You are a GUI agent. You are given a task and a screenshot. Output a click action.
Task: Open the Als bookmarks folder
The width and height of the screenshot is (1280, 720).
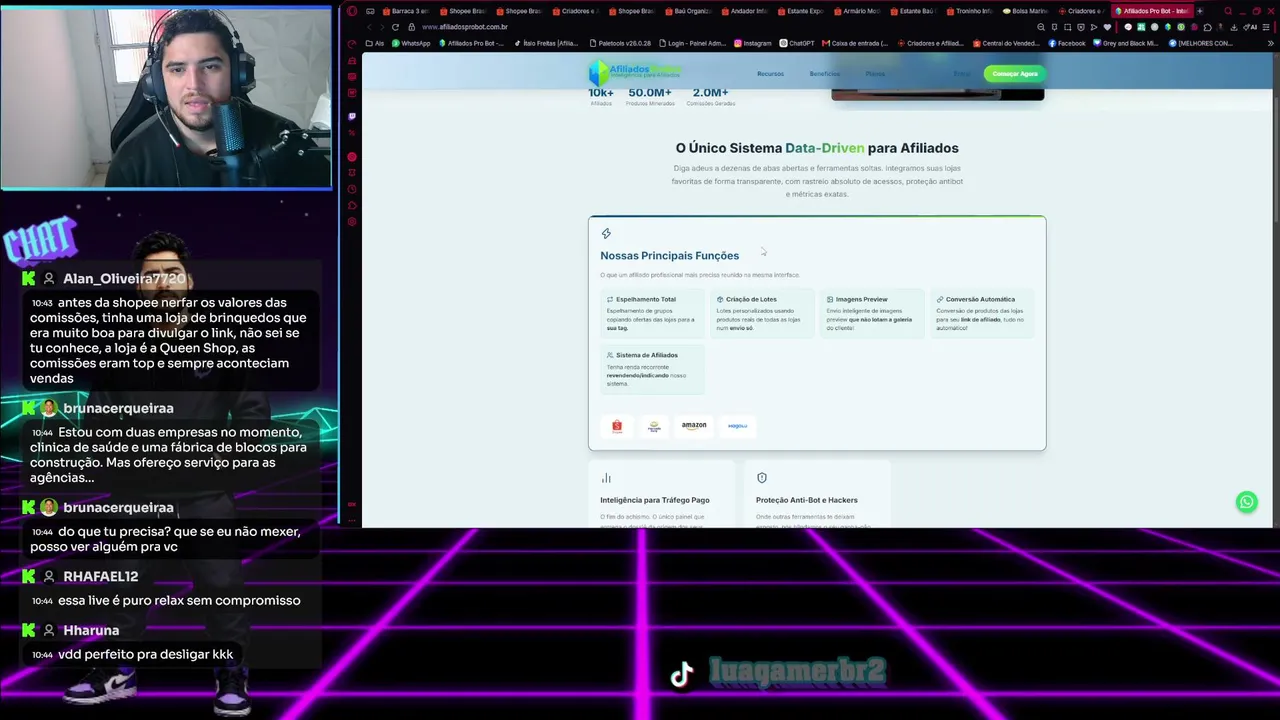[375, 44]
